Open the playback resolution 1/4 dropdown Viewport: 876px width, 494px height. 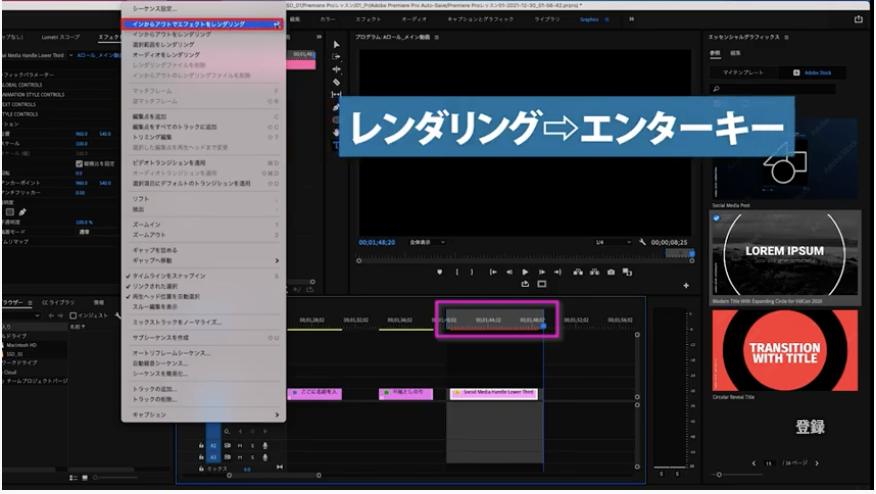tap(613, 243)
